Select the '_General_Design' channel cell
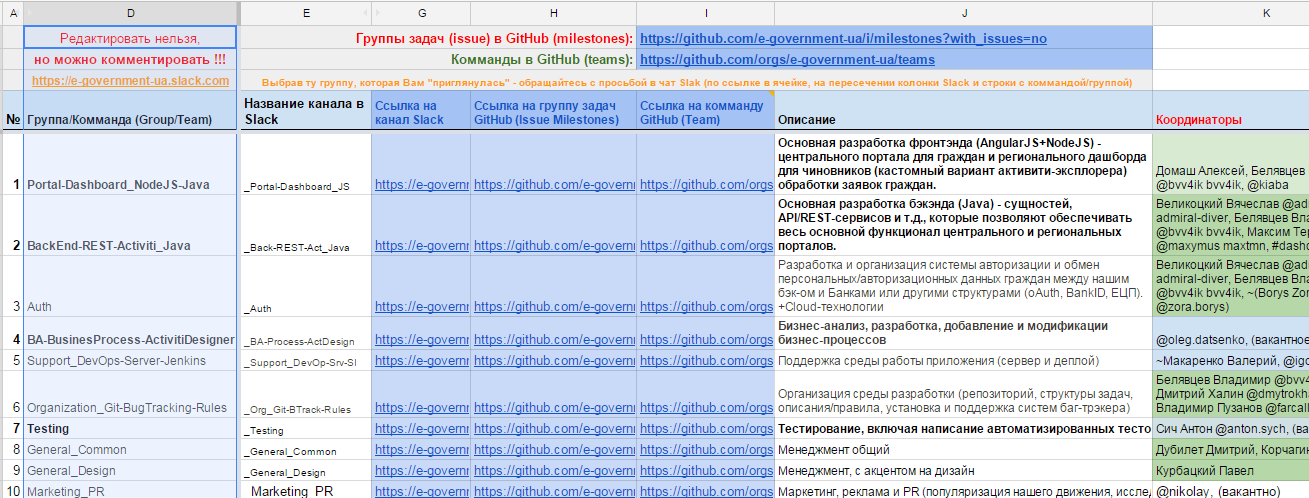Viewport: 1309px width, 498px height. [x=306, y=471]
